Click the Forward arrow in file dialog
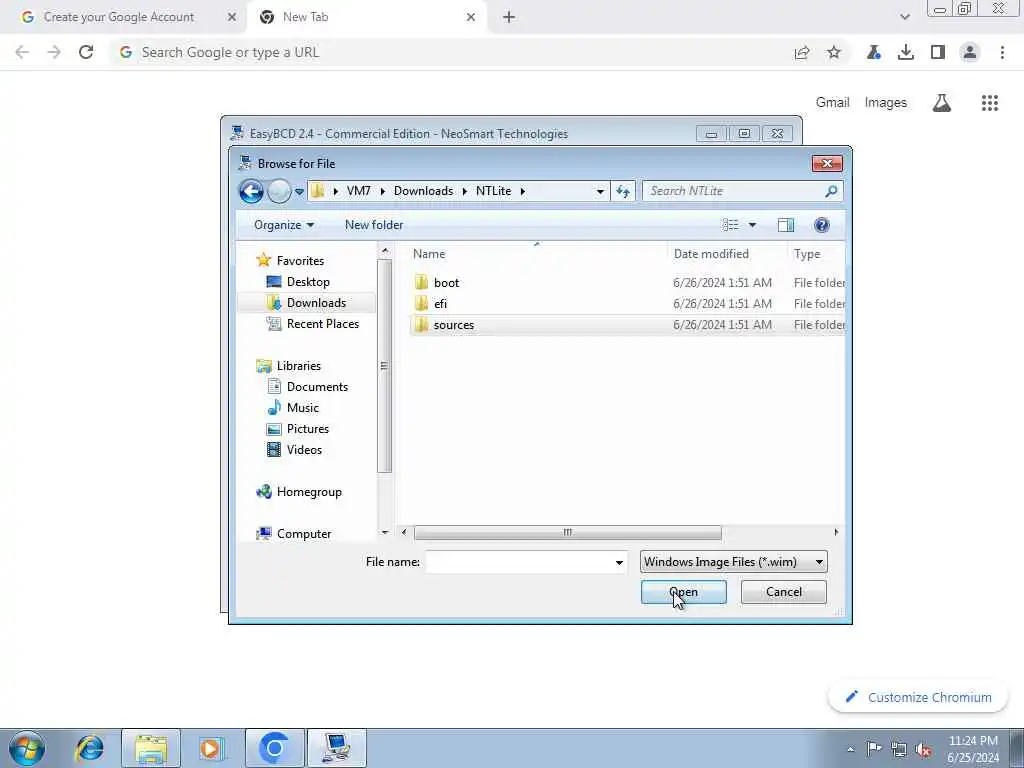The width and height of the screenshot is (1024, 768). [280, 191]
